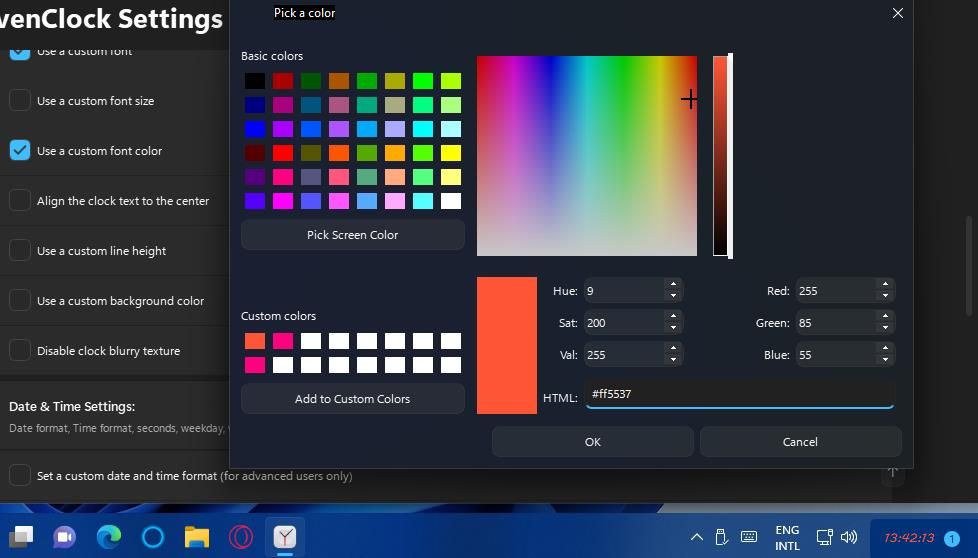Open the Cortana circle icon in taskbar

(152, 537)
